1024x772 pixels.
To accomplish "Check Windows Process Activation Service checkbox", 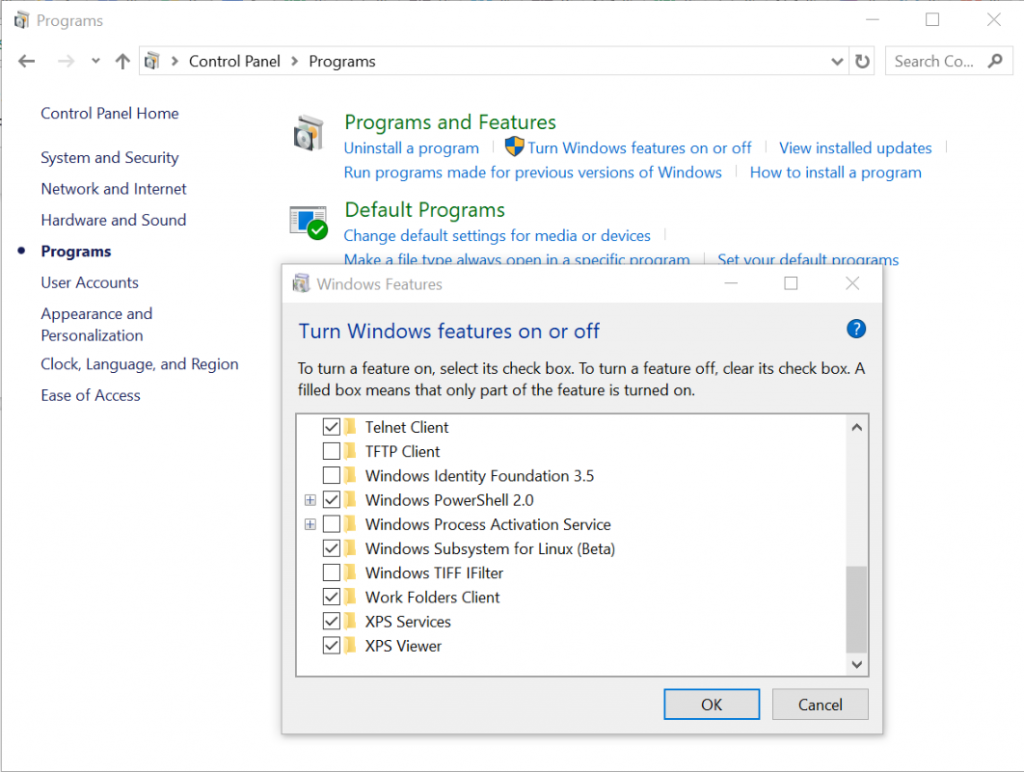I will 331,524.
